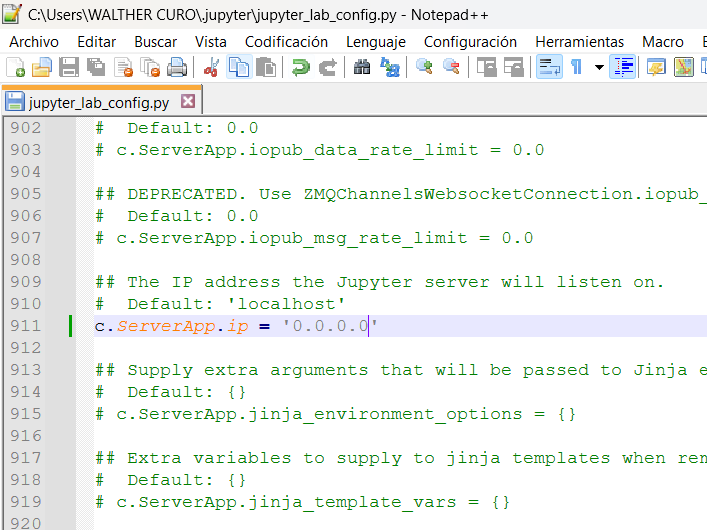This screenshot has height=530, width=707.
Task: Open the Buscar menu
Action: pos(156,42)
